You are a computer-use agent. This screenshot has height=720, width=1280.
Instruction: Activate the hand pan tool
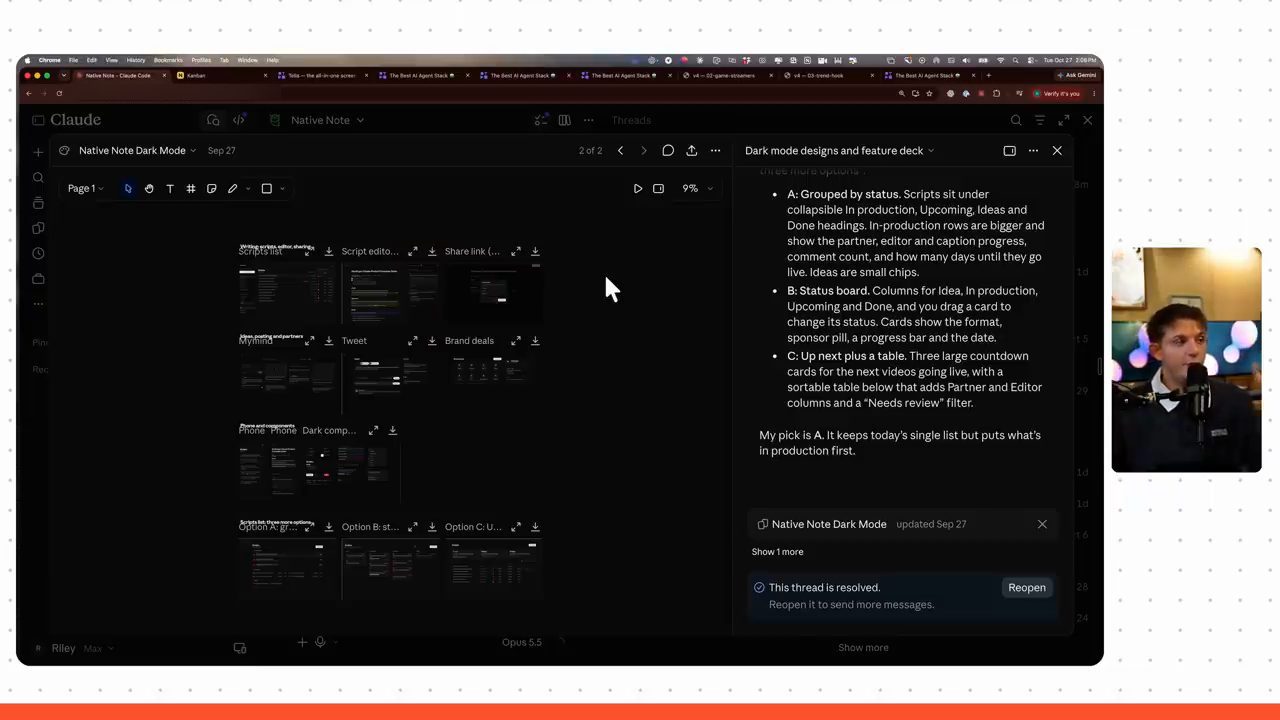pos(149,188)
